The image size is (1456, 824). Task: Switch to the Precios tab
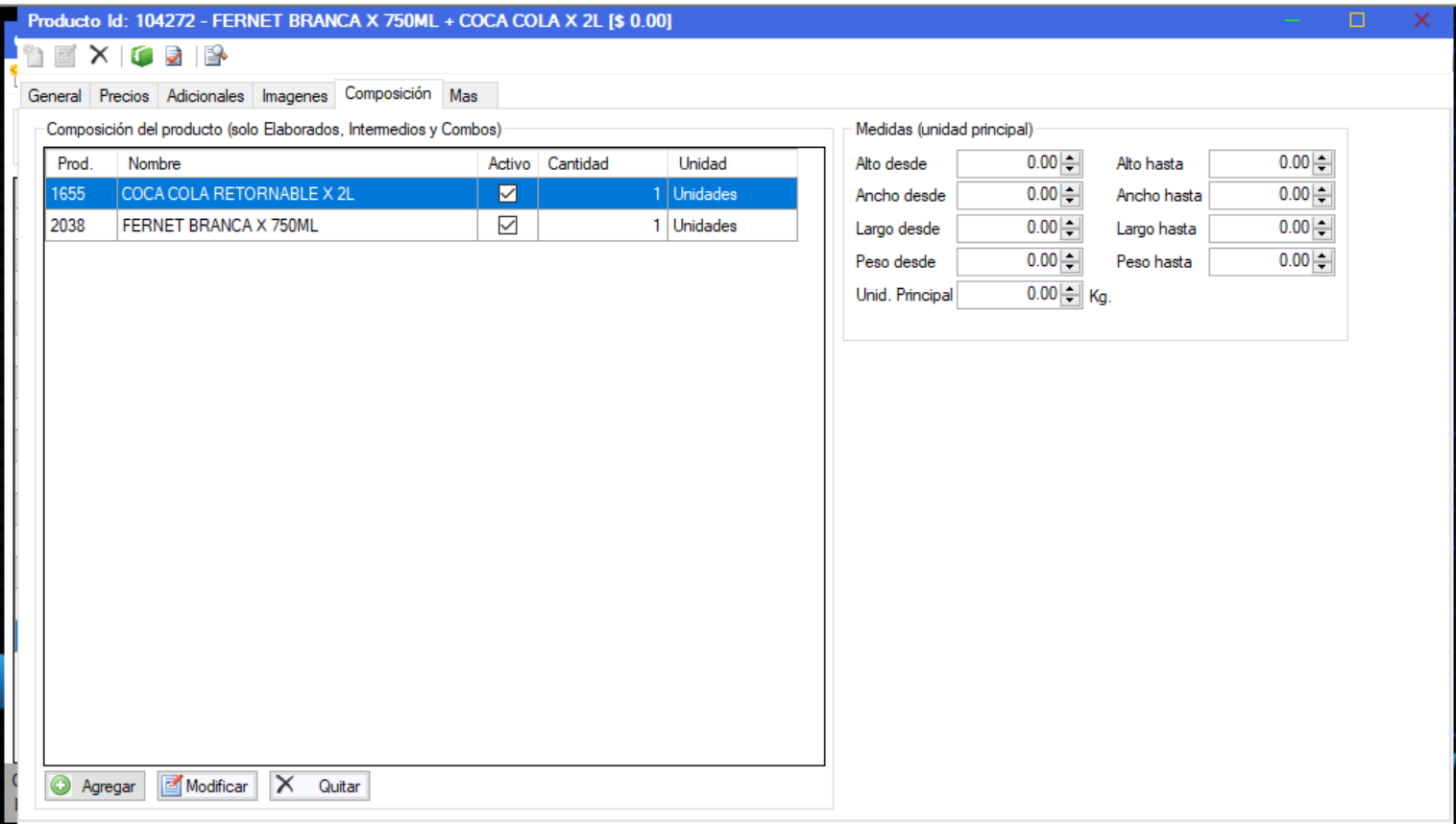[x=124, y=96]
